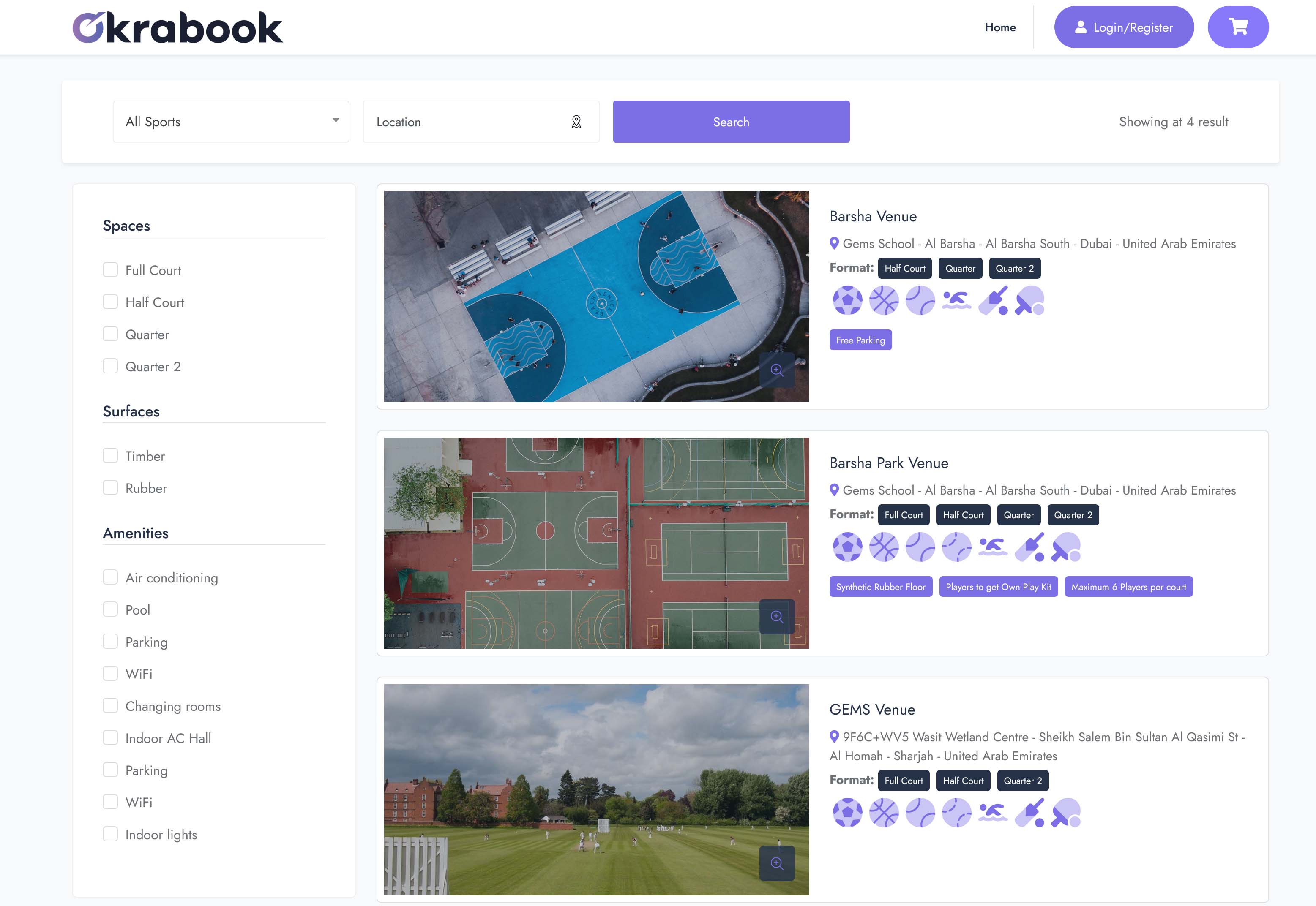This screenshot has width=1316, height=906.
Task: Click the table tennis icon under GEMS Venue
Action: coord(1065,813)
